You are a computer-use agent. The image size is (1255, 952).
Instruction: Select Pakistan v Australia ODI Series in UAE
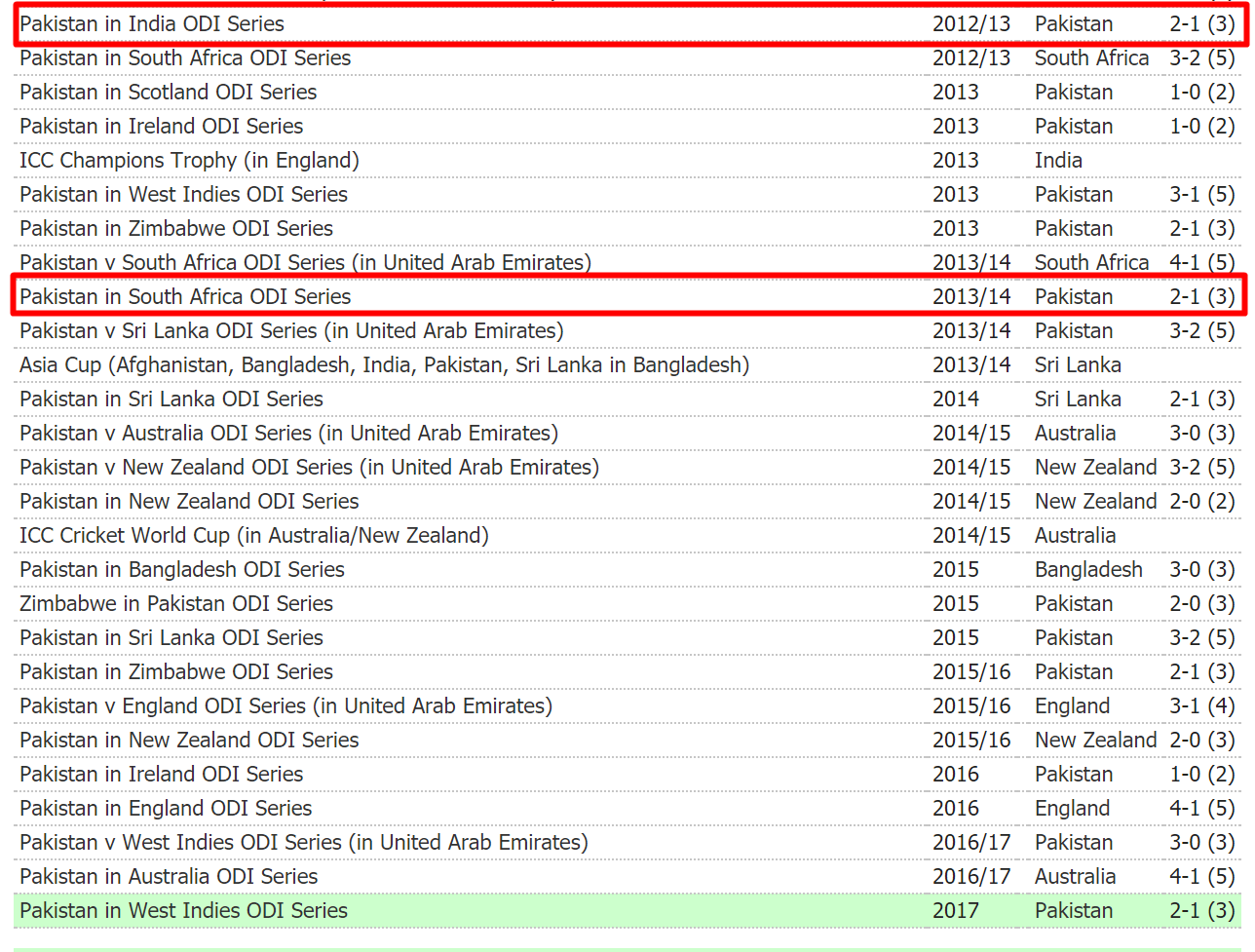(288, 433)
